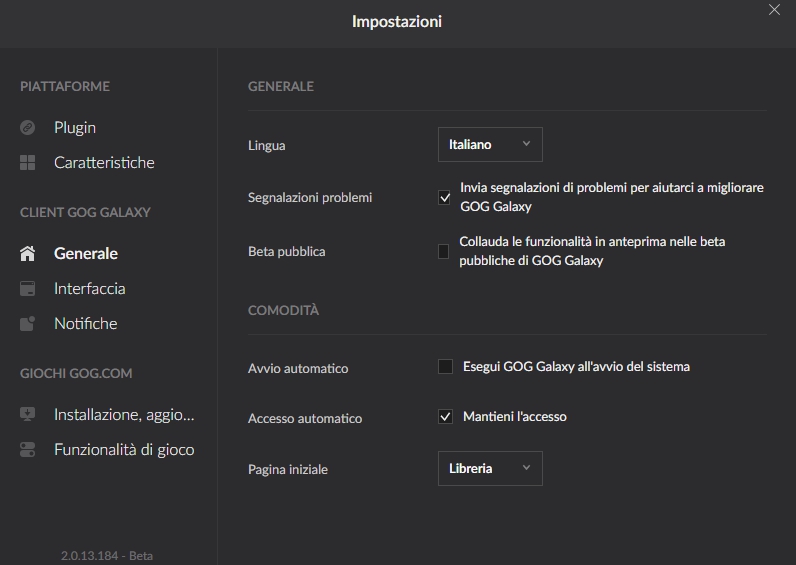Click 'Esegui GOG Galaxy all'avvio del sistema' label
The image size is (796, 565).
tap(576, 367)
